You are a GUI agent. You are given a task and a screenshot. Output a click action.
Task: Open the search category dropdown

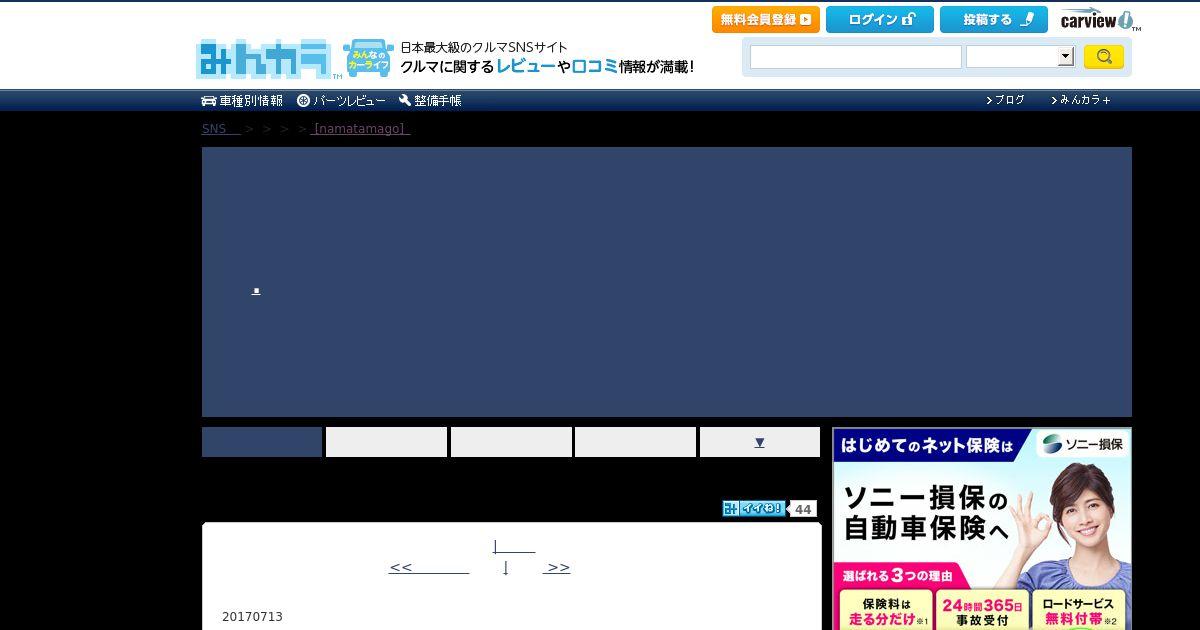point(1020,57)
